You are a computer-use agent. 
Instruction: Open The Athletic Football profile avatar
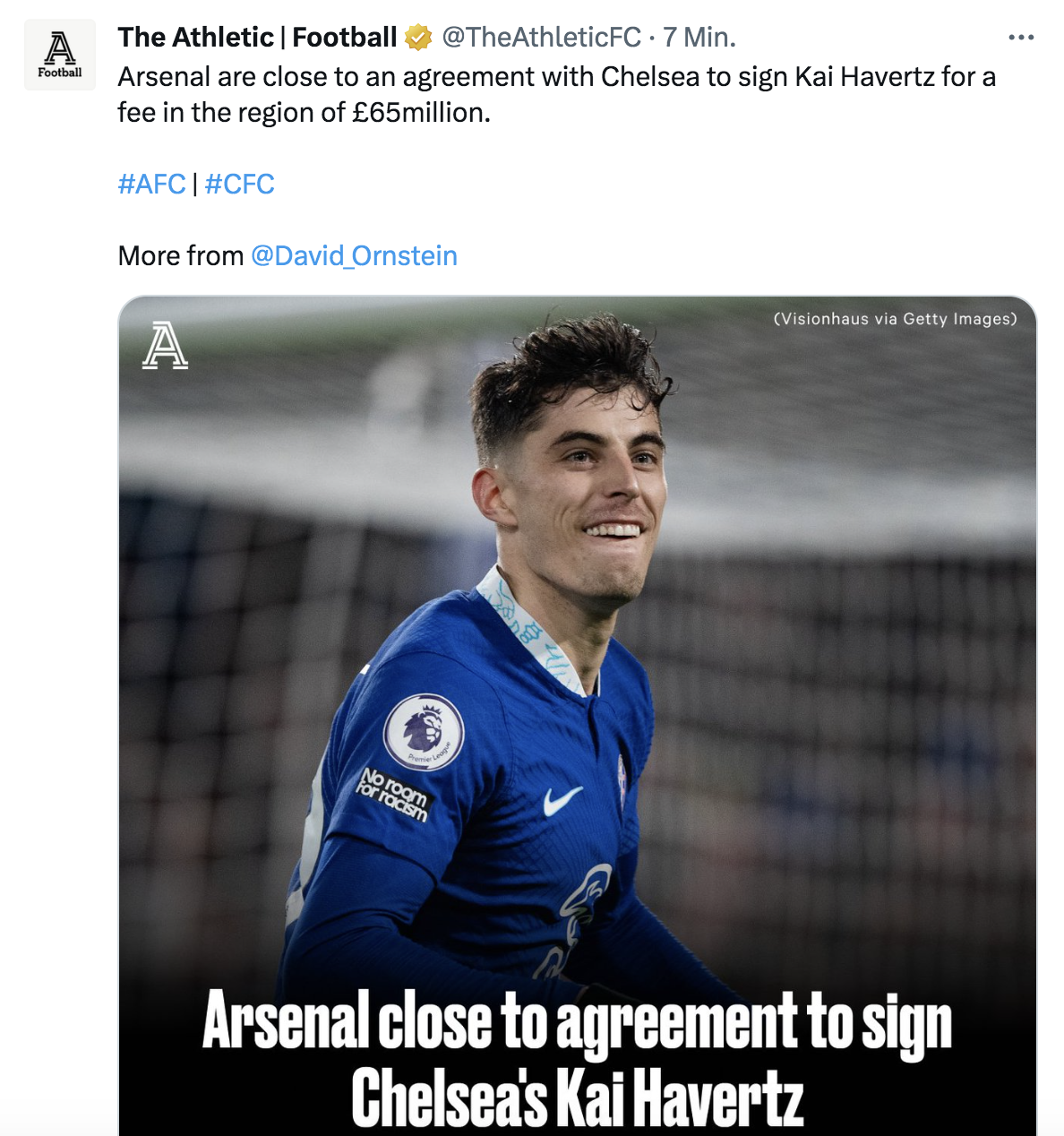(x=60, y=55)
